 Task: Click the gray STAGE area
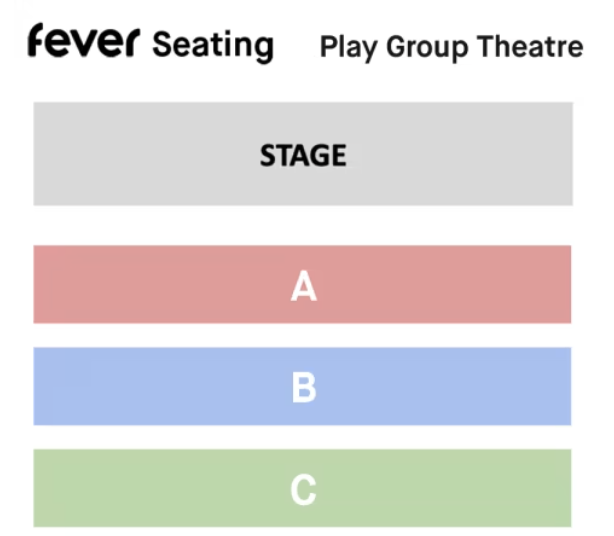302,154
